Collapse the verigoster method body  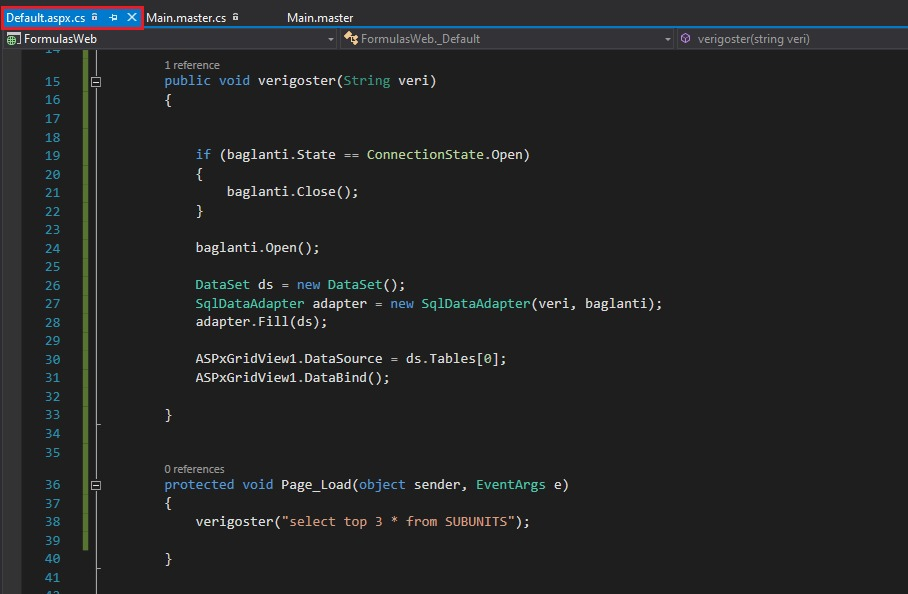click(96, 84)
